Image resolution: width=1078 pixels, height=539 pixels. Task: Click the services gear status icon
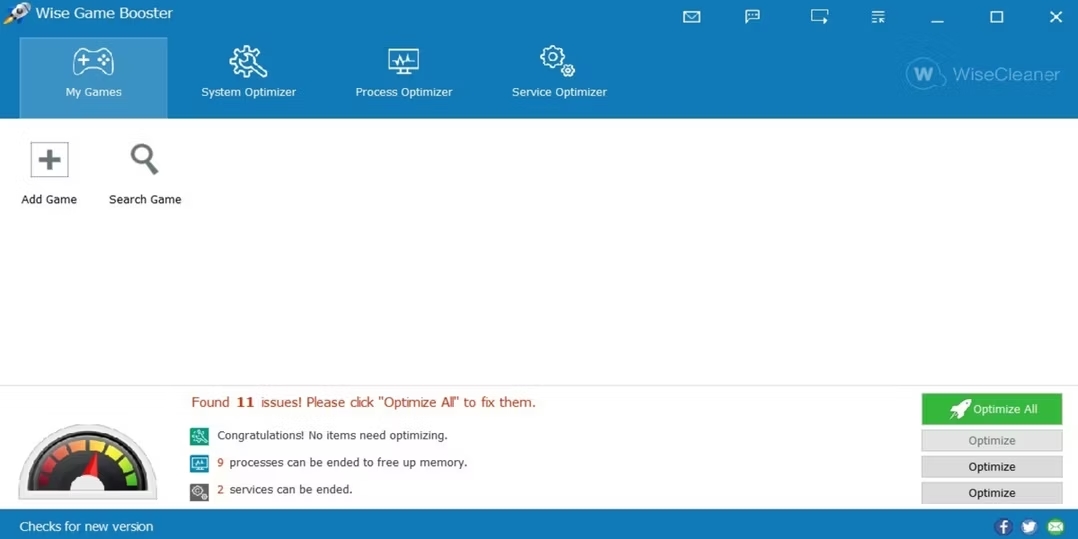click(199, 491)
